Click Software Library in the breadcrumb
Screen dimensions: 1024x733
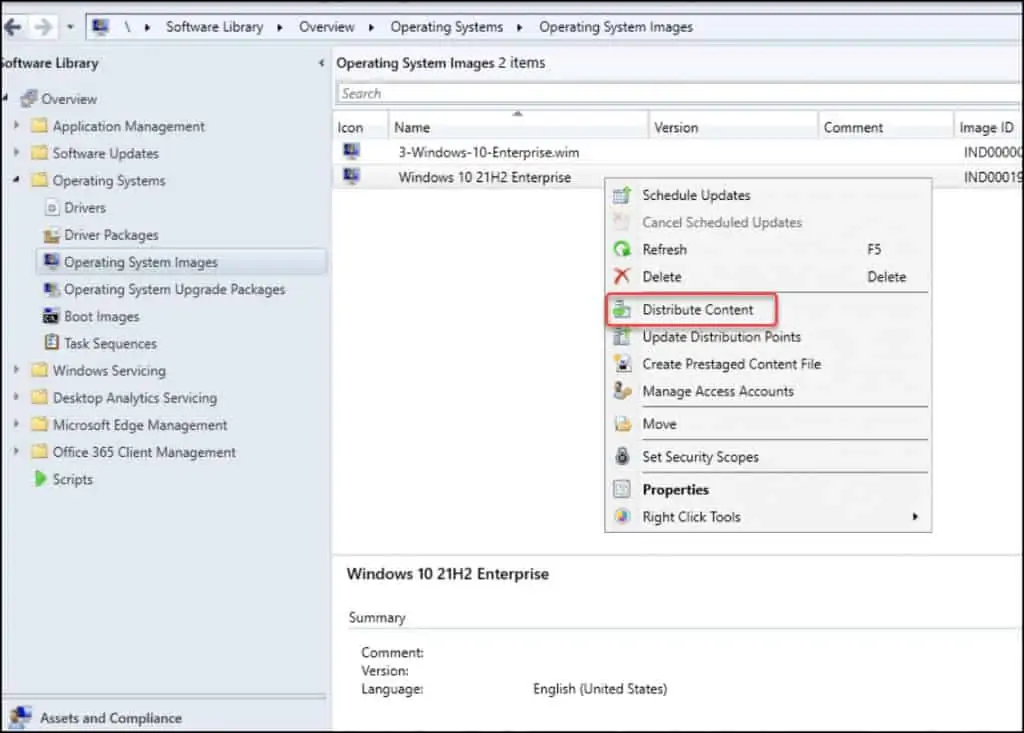point(214,27)
